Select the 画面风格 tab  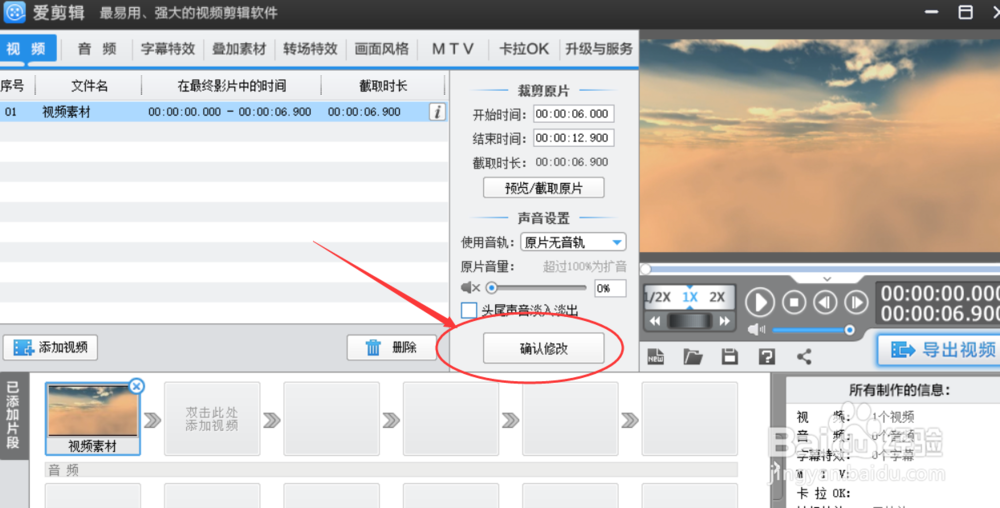click(x=381, y=49)
